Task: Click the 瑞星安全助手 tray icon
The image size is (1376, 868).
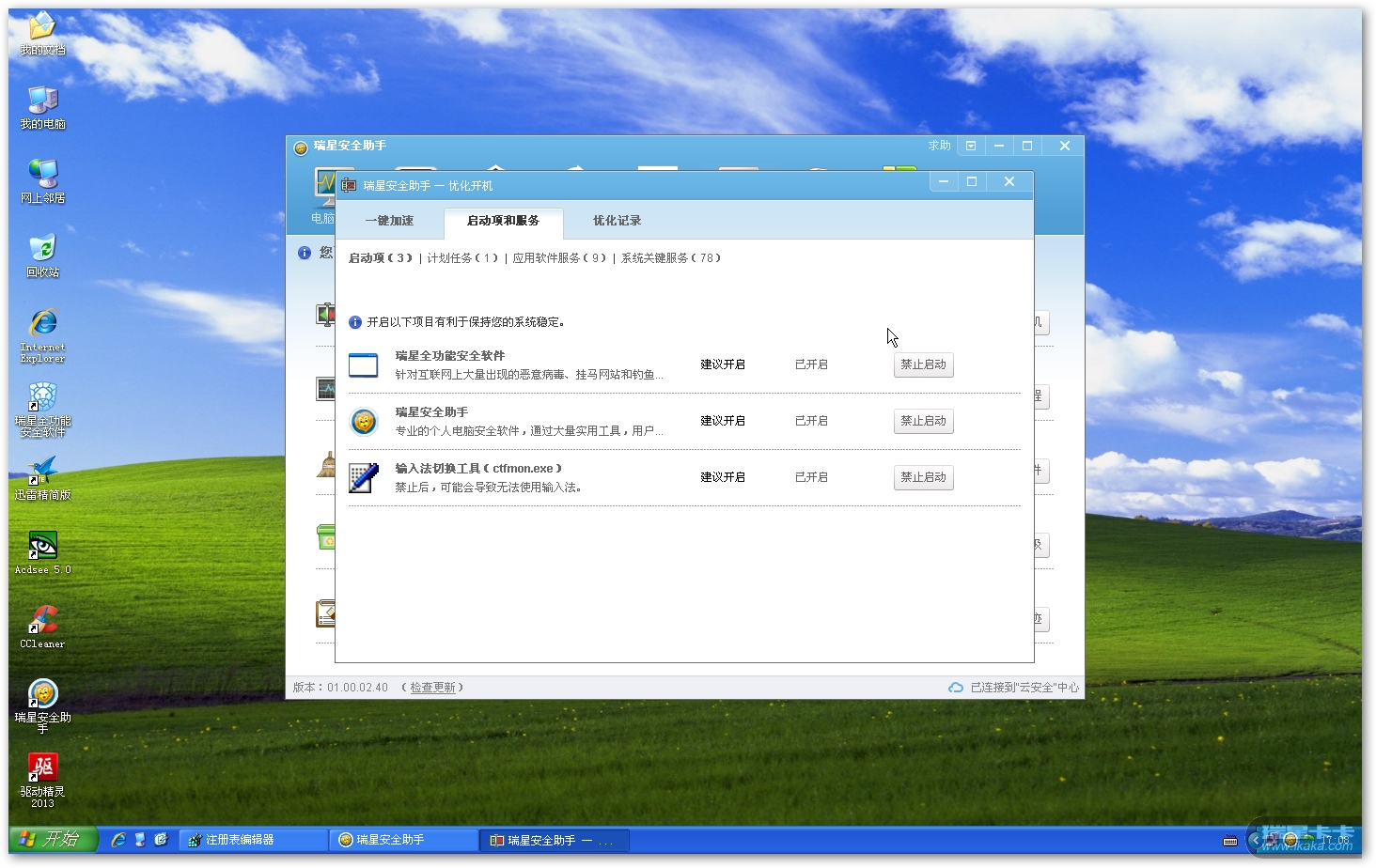Action: pyautogui.click(x=1290, y=840)
